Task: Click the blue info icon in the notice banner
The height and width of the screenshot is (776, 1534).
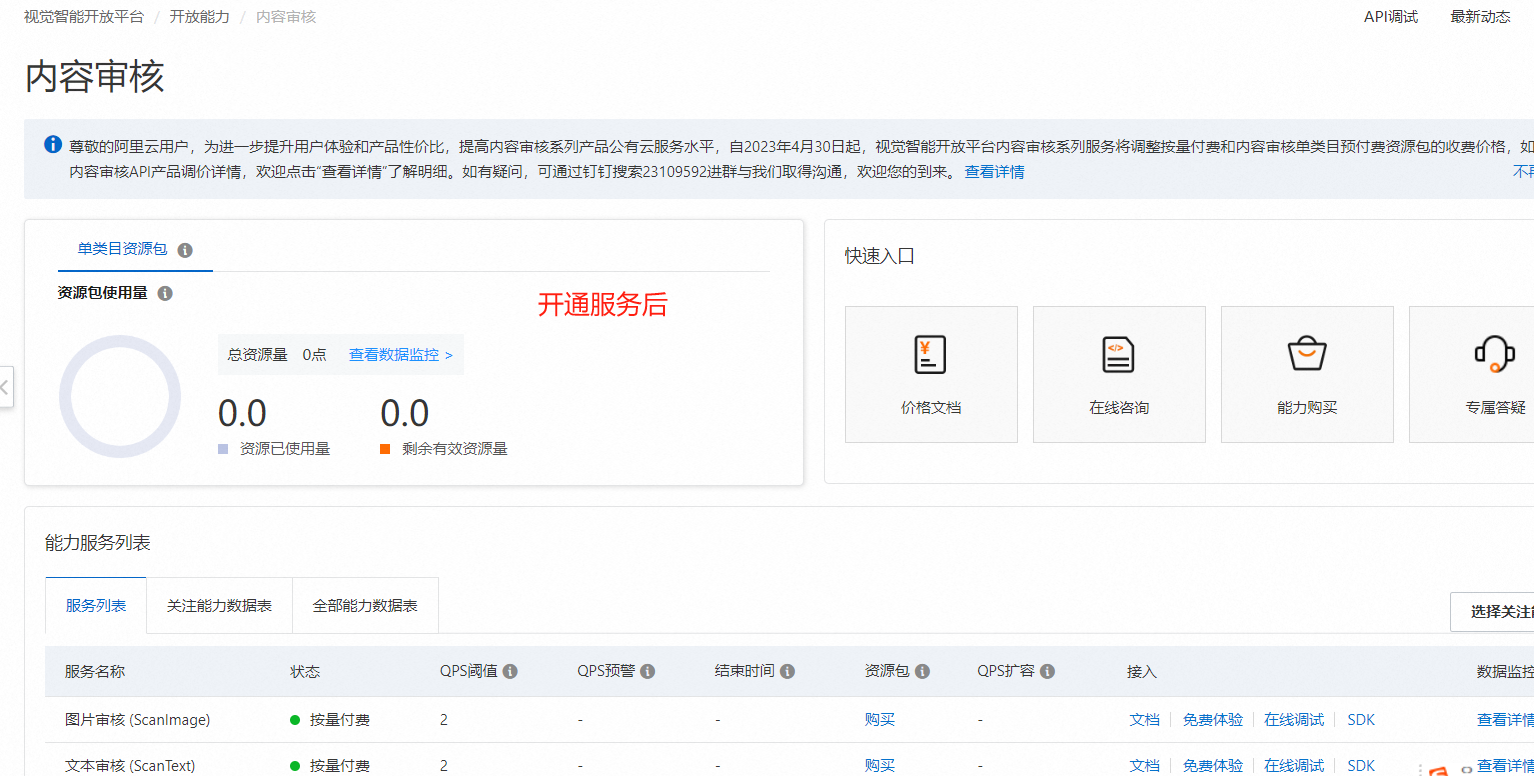Action: (x=53, y=145)
